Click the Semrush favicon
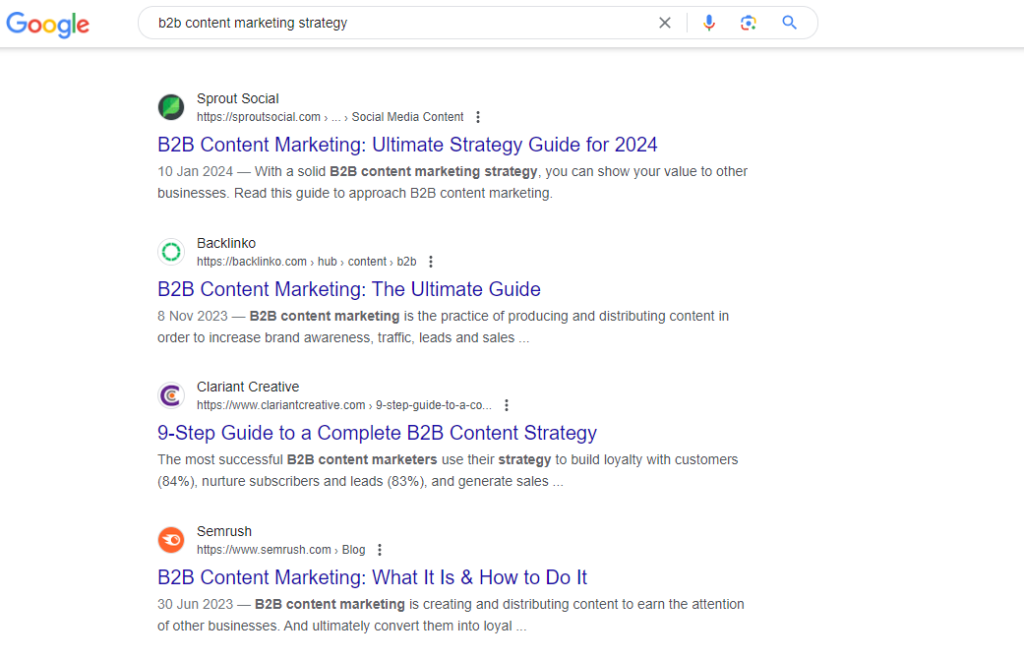This screenshot has width=1024, height=659. [x=171, y=539]
